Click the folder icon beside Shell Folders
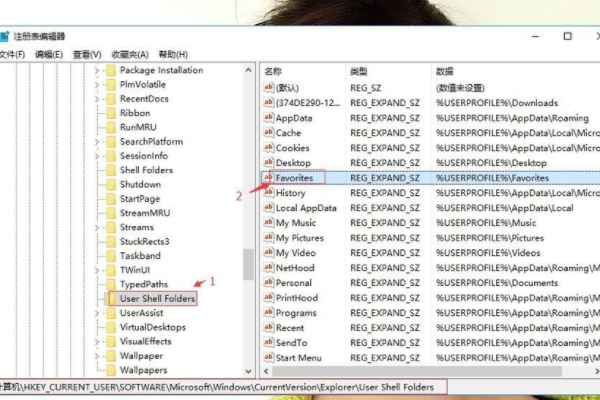The width and height of the screenshot is (600, 400). (111, 170)
